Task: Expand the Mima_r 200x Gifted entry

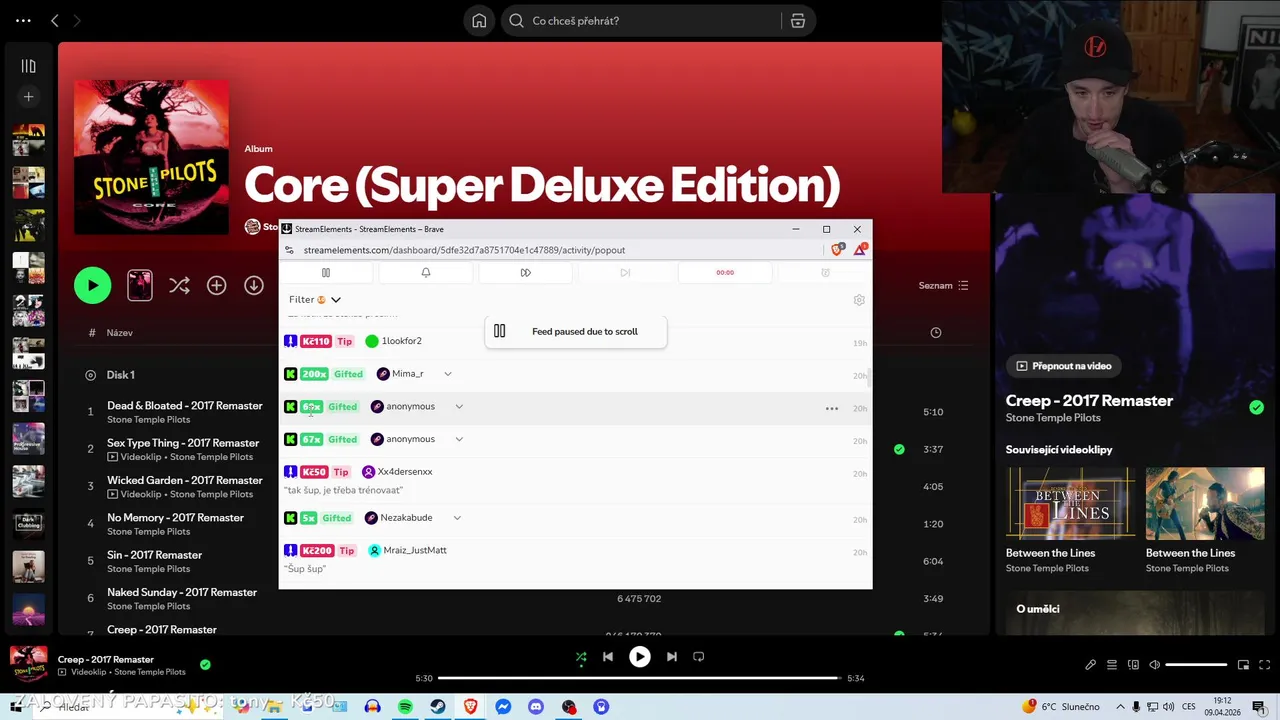Action: [448, 374]
